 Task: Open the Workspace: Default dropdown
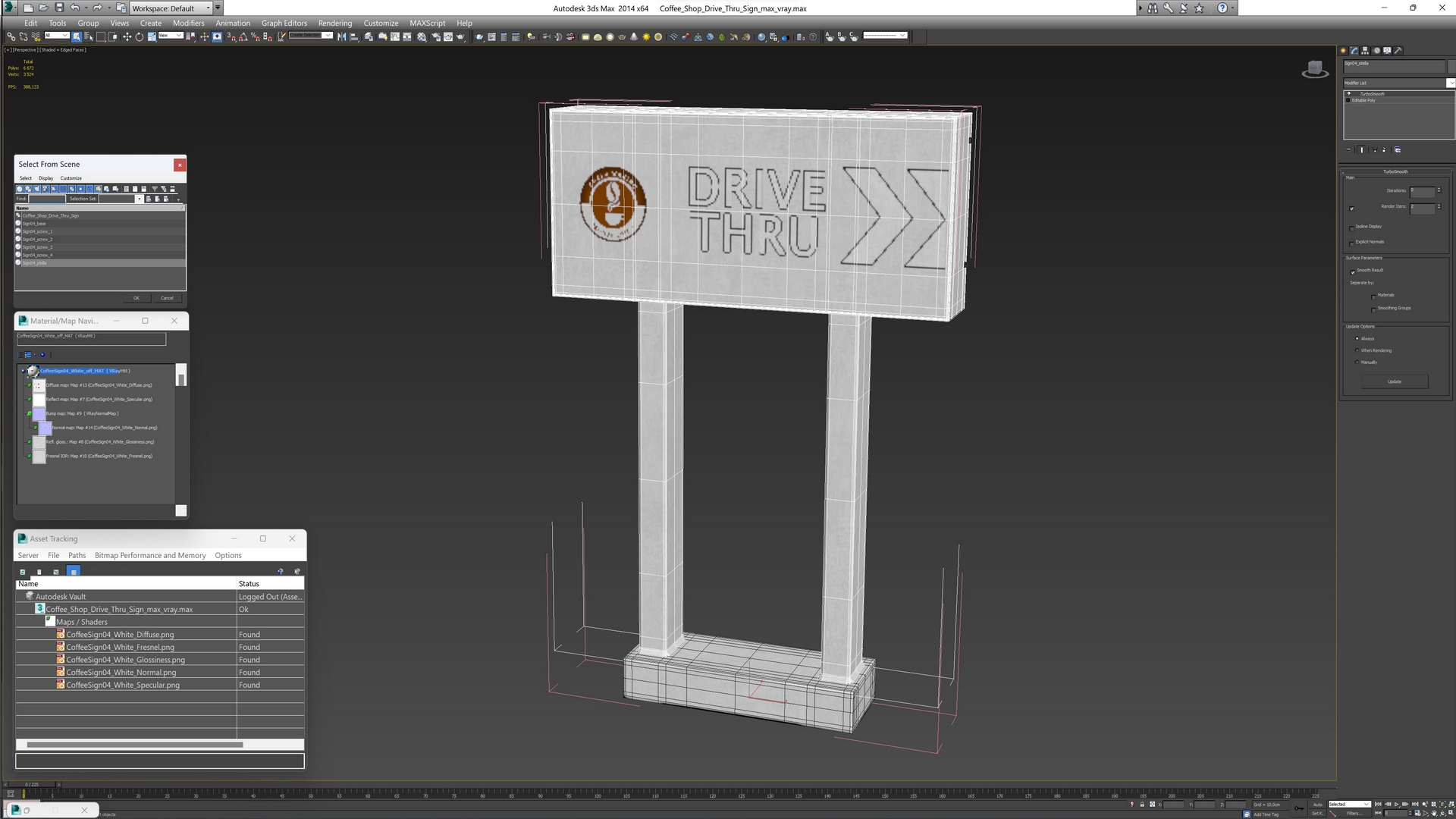coord(171,8)
